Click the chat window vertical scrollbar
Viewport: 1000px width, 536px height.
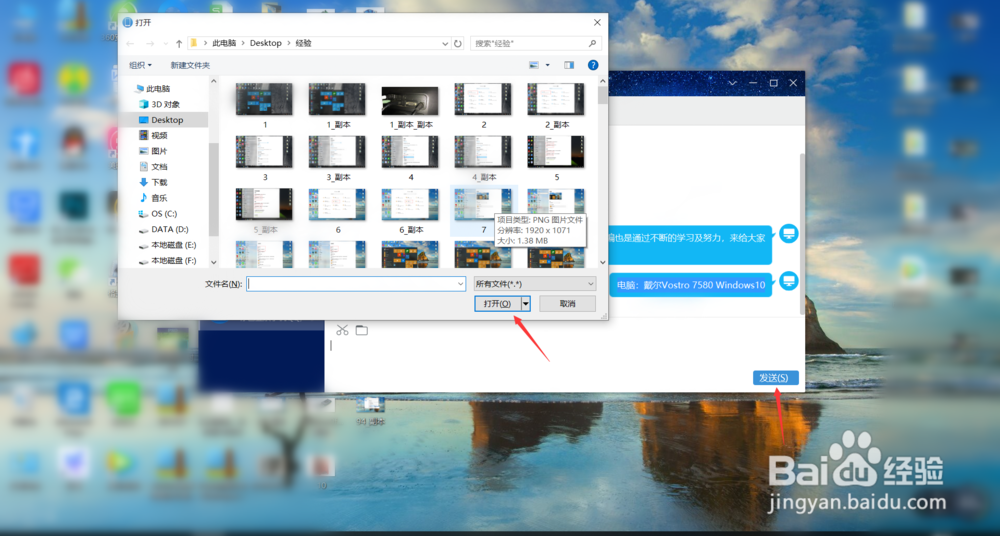pyautogui.click(x=802, y=234)
